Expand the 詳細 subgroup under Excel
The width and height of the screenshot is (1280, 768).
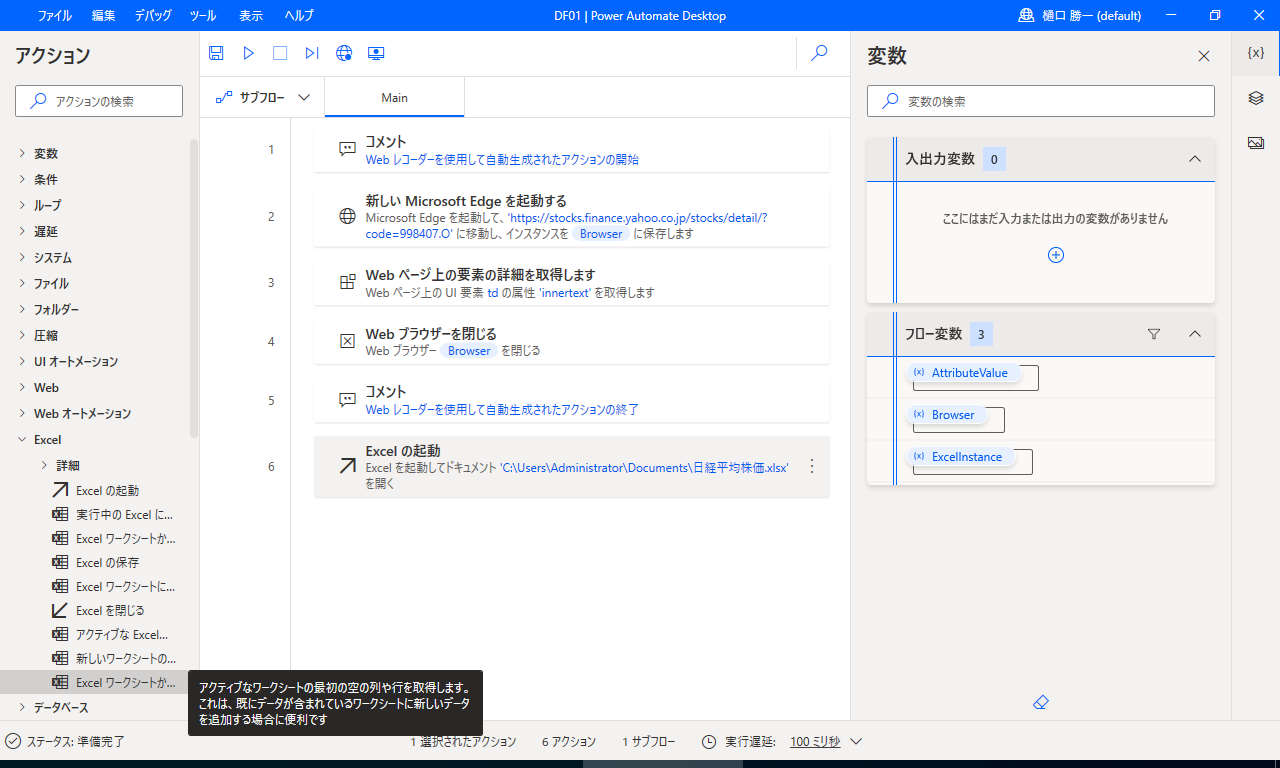(44, 465)
